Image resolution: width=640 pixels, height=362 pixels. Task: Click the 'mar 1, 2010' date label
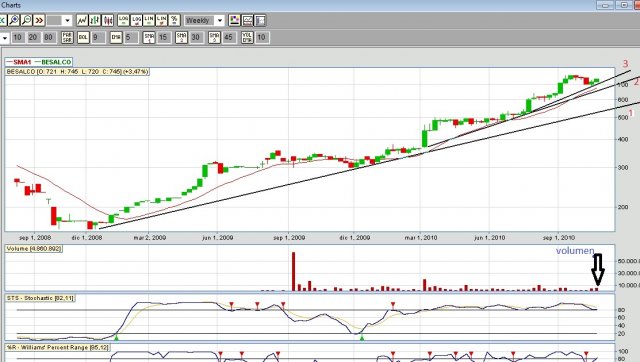421,238
